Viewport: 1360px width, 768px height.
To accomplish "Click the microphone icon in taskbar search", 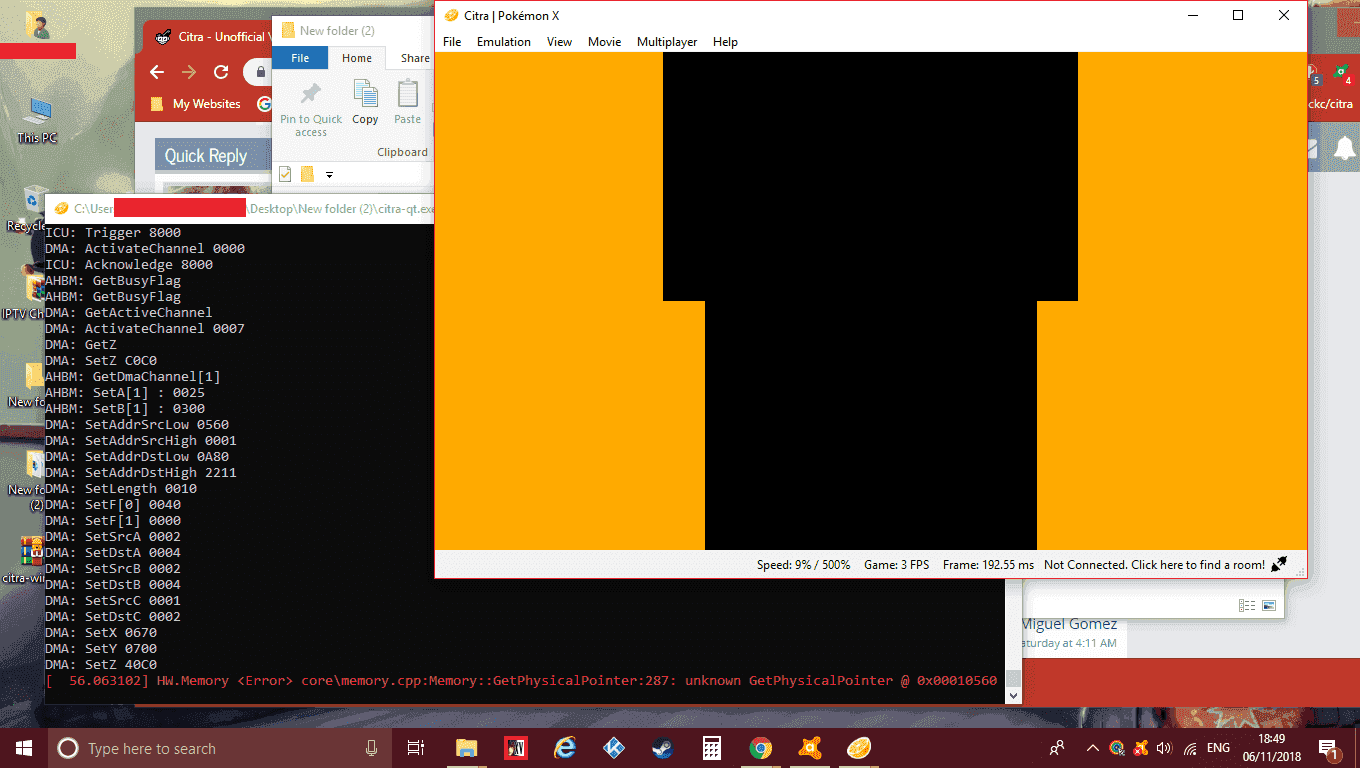I will coord(371,748).
